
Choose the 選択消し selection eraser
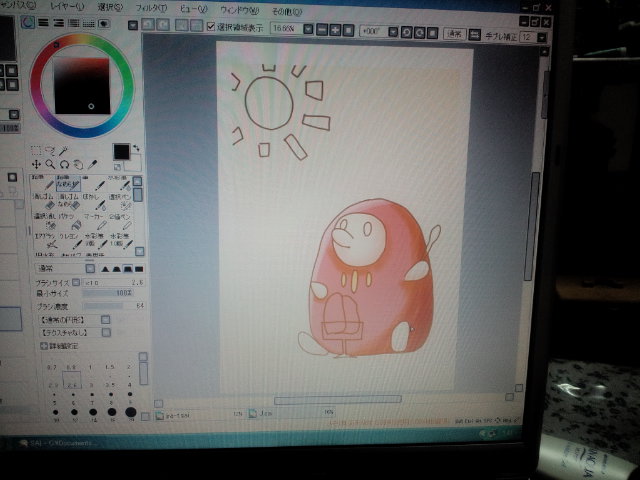[44, 220]
